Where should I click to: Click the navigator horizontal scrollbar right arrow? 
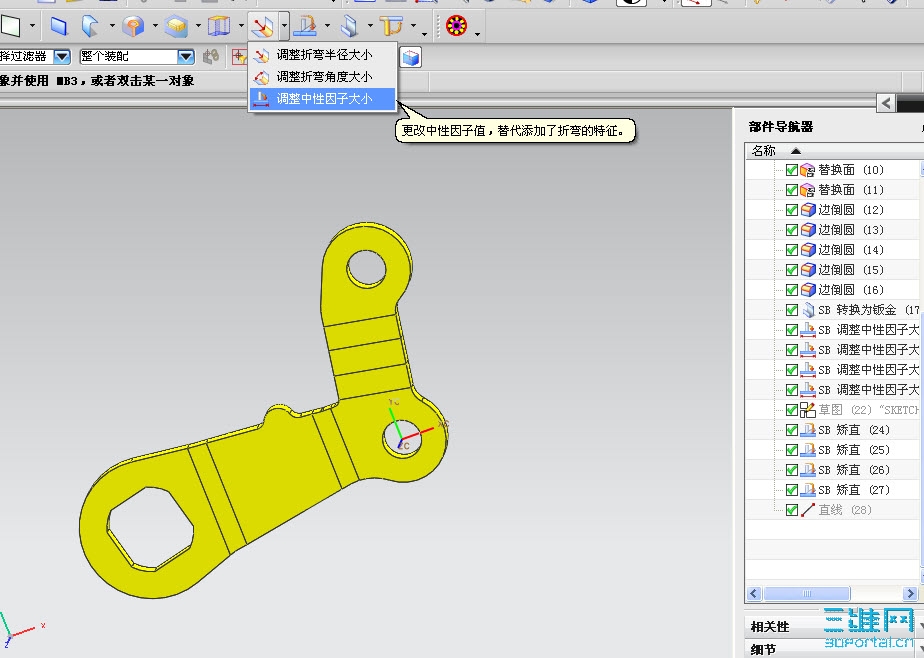pyautogui.click(x=910, y=593)
